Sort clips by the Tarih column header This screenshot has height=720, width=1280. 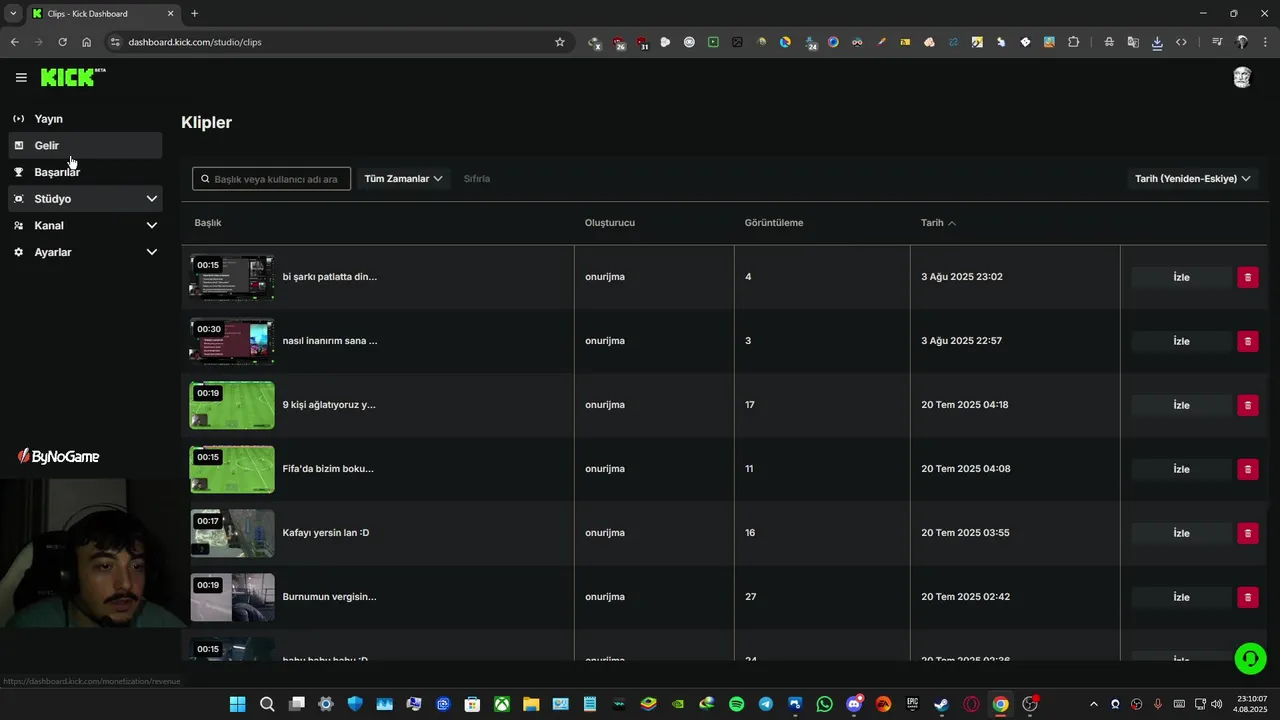tap(938, 223)
